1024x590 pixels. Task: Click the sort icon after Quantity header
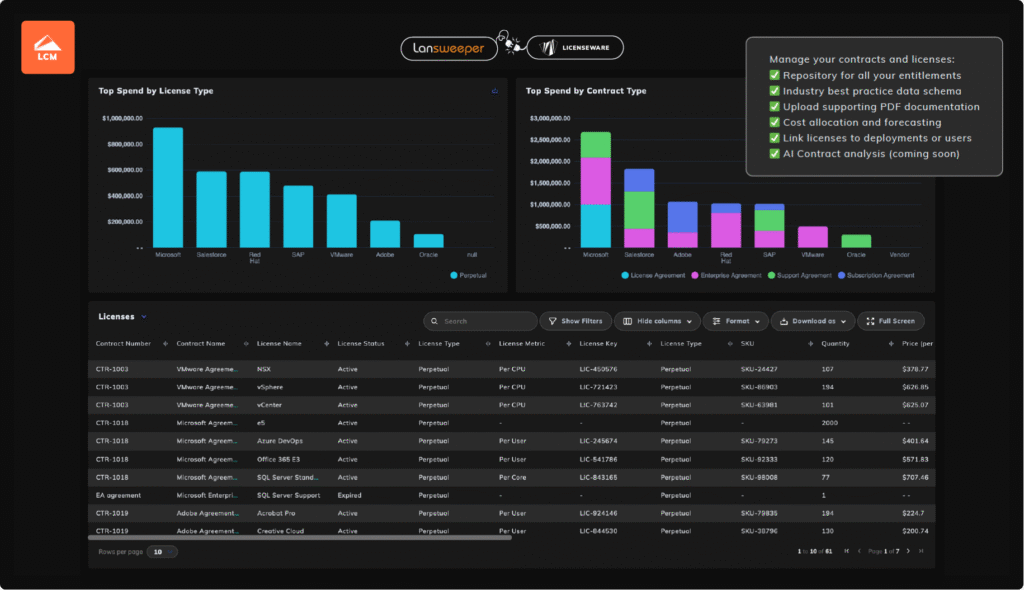click(891, 344)
